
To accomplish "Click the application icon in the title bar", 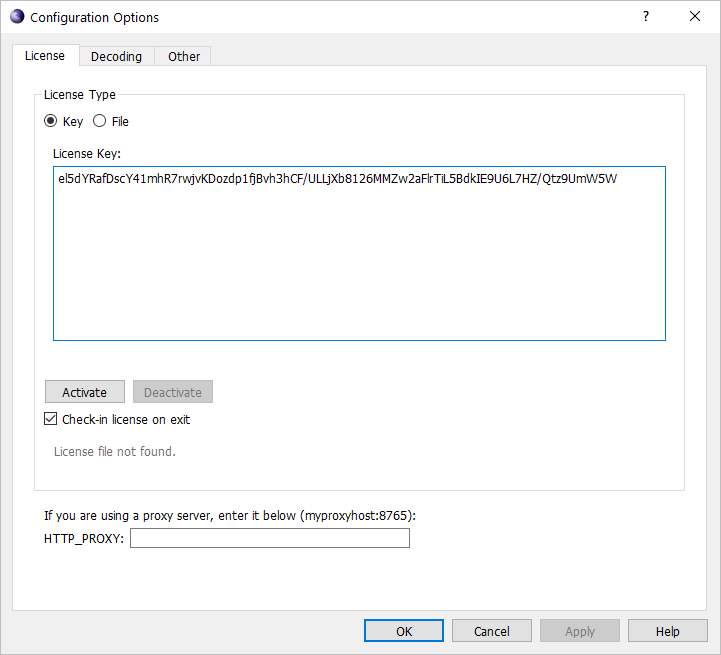I will (16, 17).
